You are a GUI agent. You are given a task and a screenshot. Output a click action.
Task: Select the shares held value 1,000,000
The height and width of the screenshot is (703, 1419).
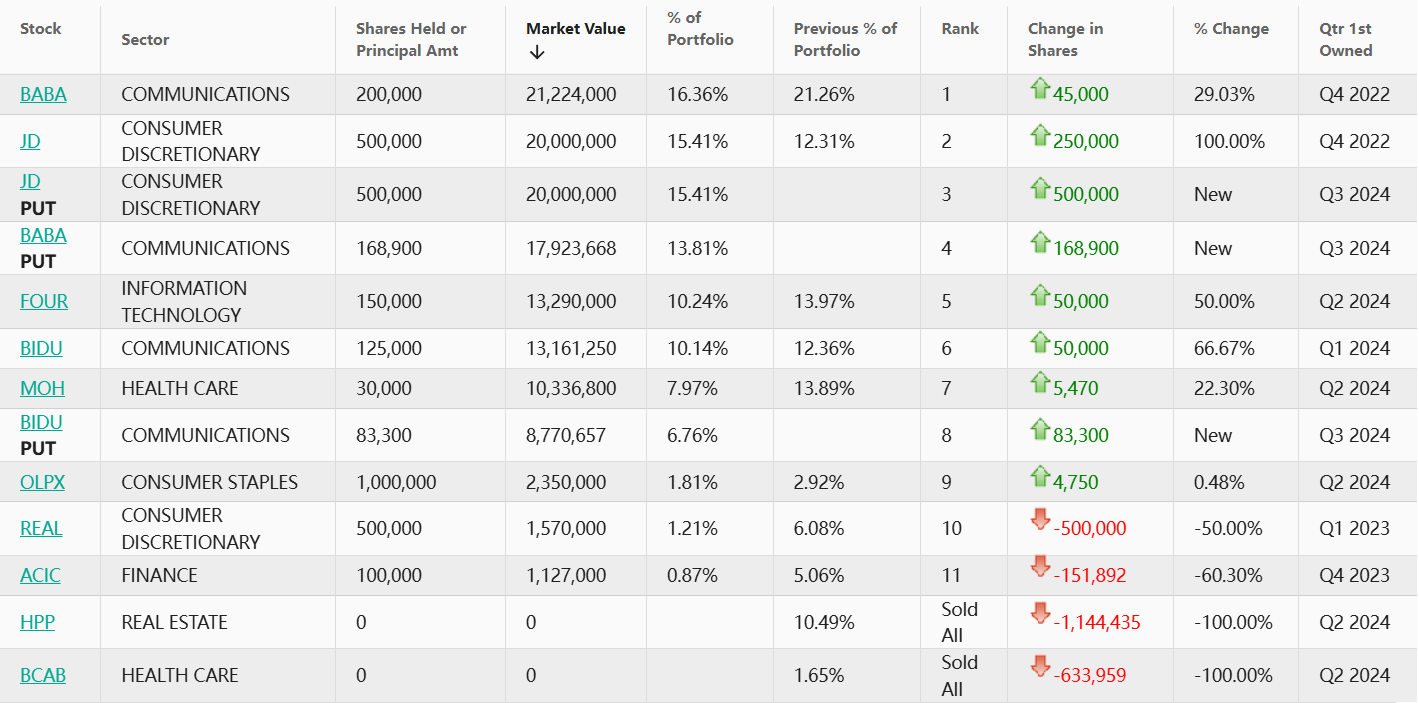click(x=396, y=482)
